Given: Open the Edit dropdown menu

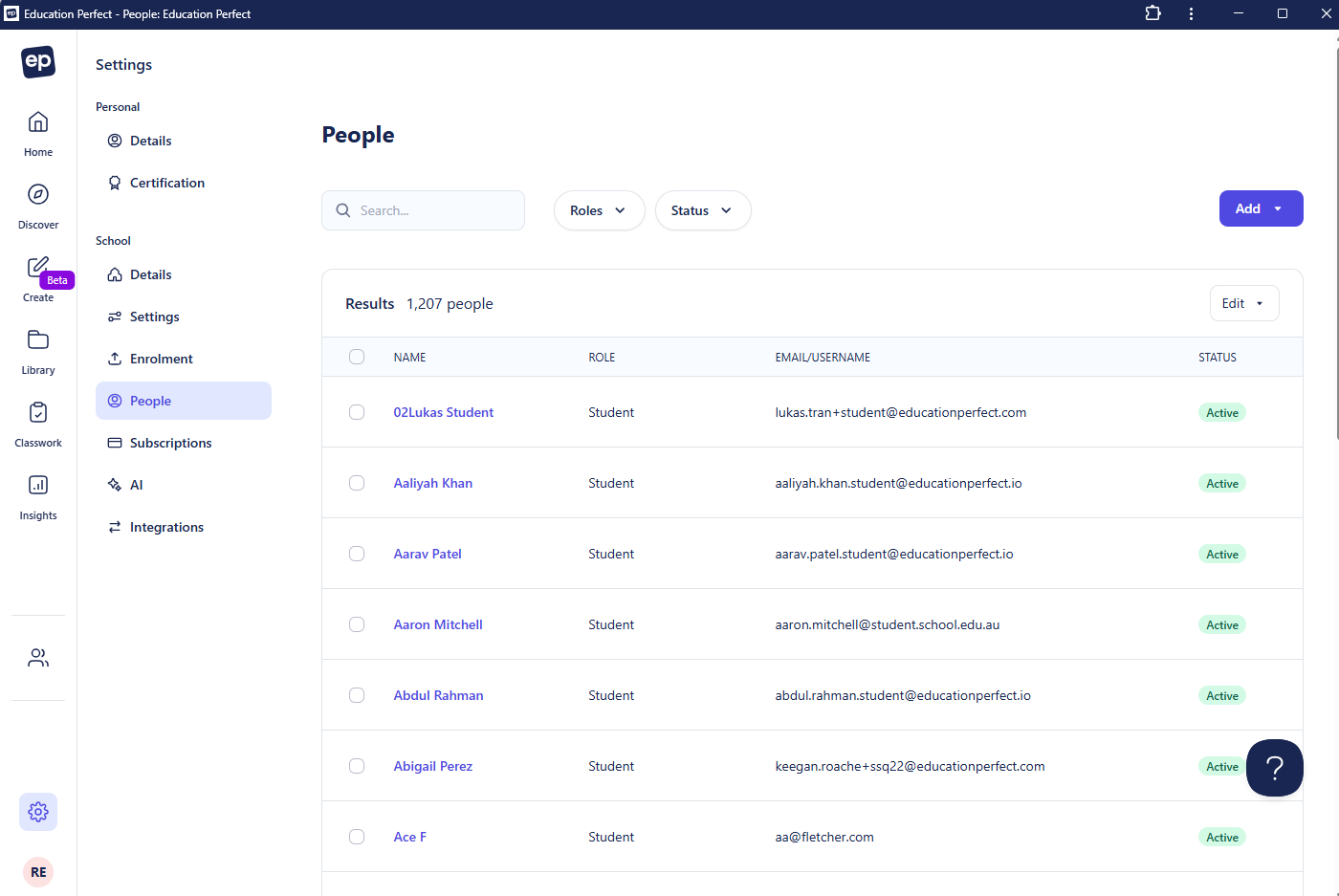Looking at the screenshot, I should (1244, 303).
